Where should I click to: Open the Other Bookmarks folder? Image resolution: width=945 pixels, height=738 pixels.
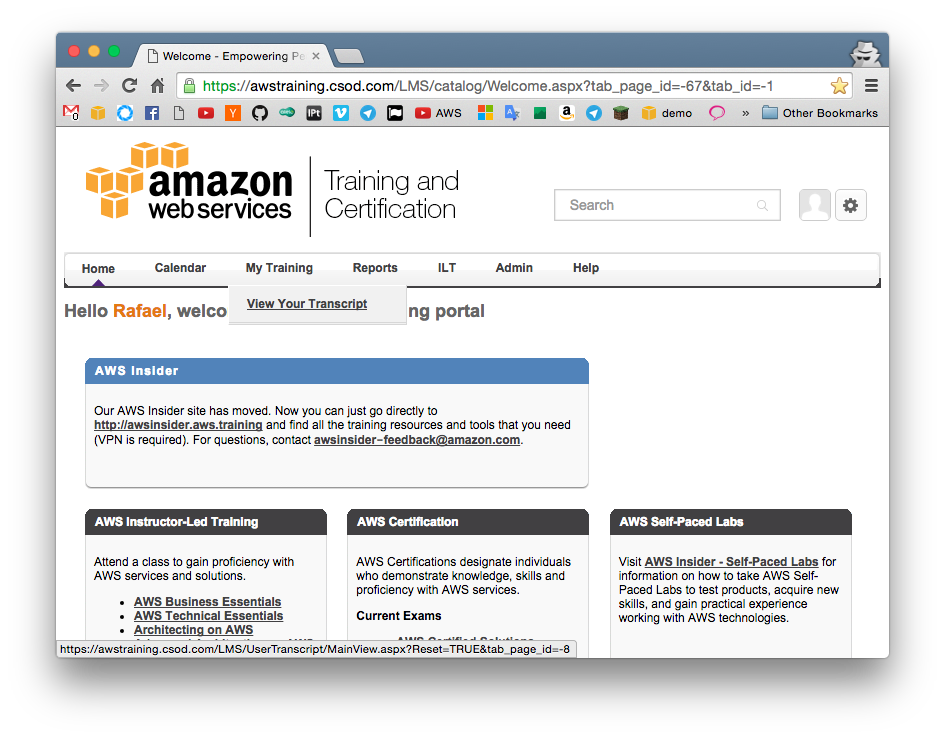820,113
